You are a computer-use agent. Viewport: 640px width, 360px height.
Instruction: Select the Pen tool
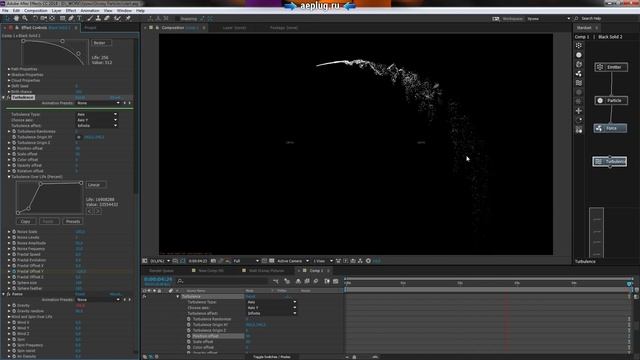71,18
